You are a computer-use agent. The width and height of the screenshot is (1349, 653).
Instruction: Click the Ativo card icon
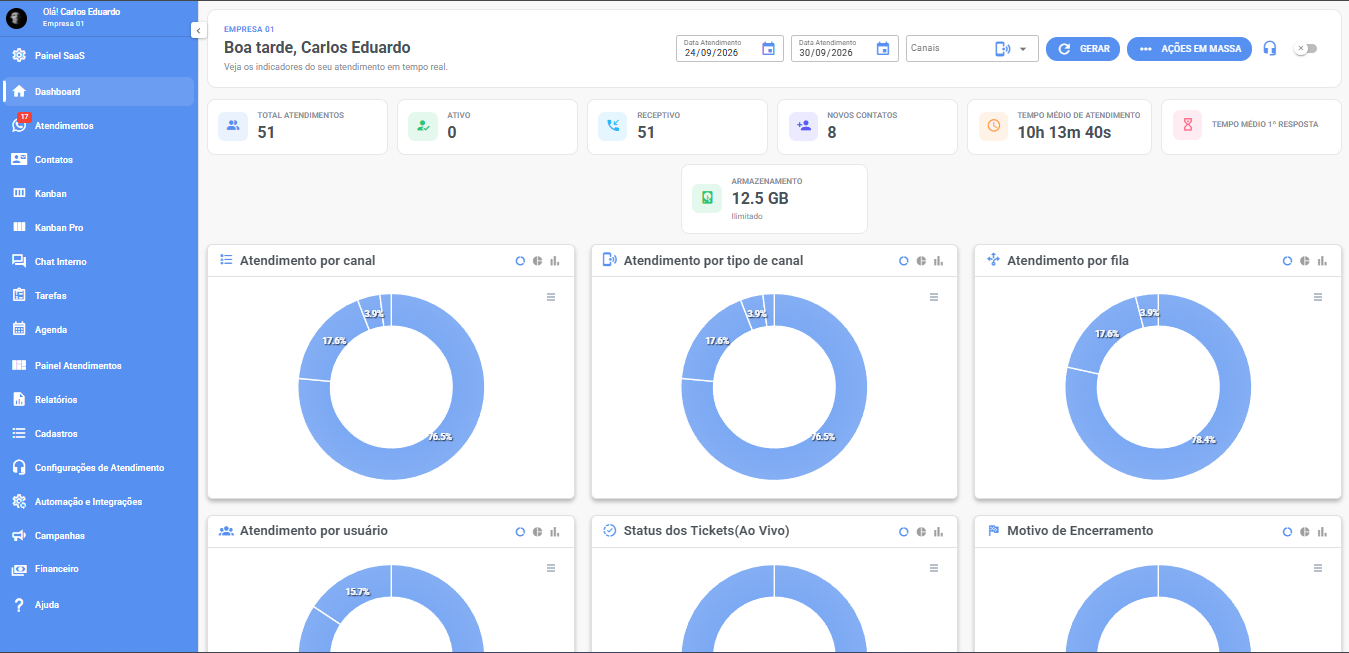click(423, 126)
